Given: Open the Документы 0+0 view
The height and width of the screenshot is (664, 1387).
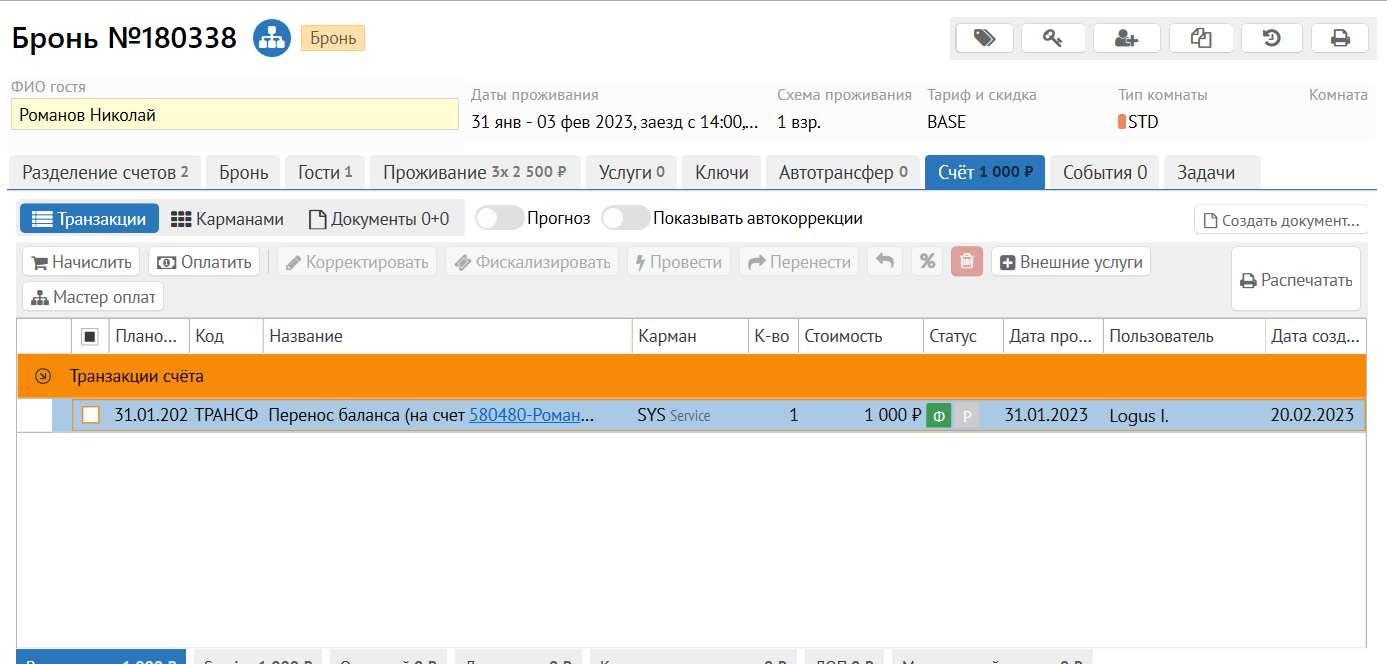Looking at the screenshot, I should point(378,218).
